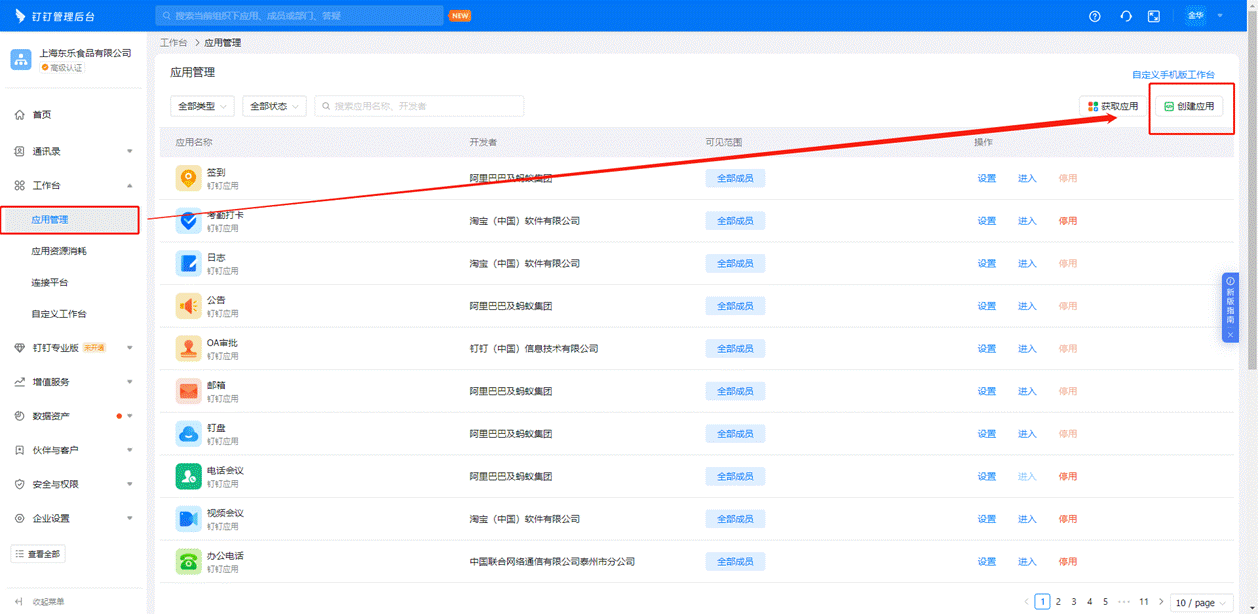This screenshot has width=1258, height=614.
Task: Click the 签到 app icon
Action: [189, 178]
